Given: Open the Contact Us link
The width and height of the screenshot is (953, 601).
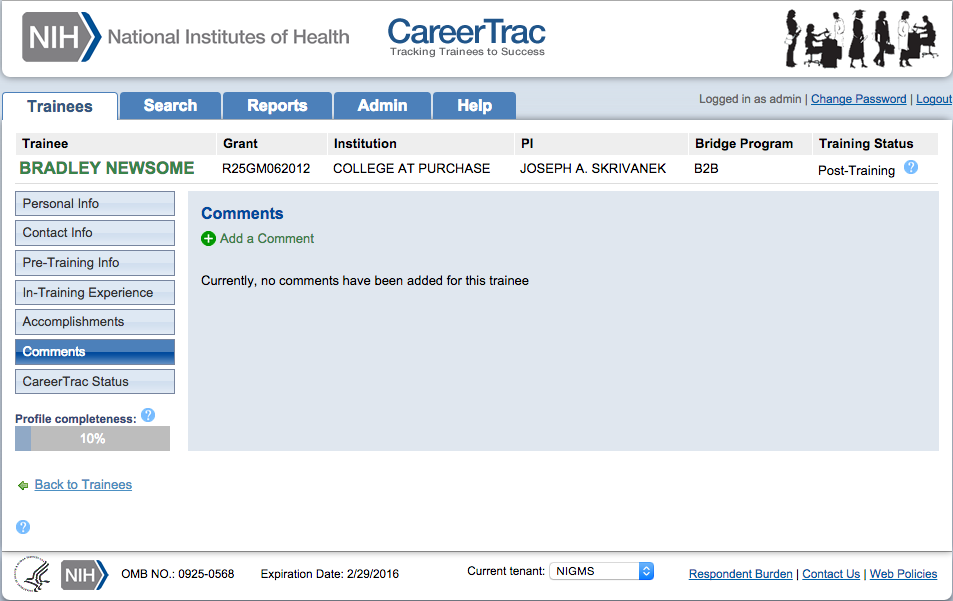Looking at the screenshot, I should (x=831, y=574).
